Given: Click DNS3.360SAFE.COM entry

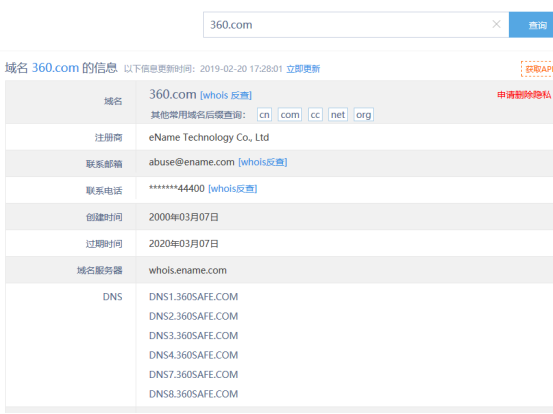Looking at the screenshot, I should point(194,336).
